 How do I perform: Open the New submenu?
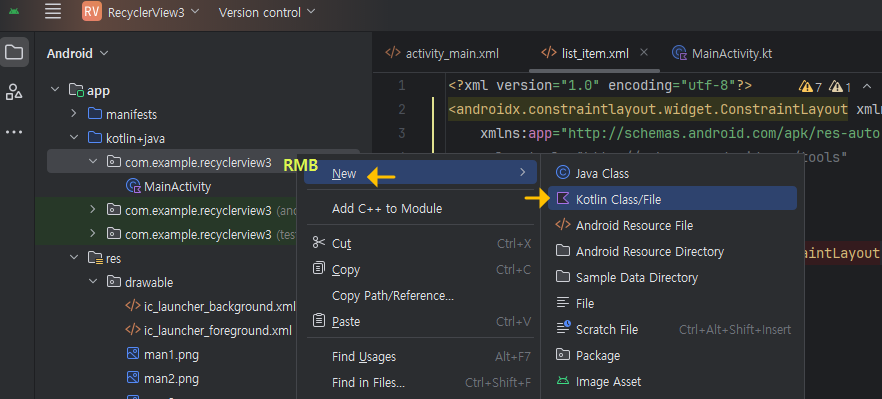pos(420,173)
